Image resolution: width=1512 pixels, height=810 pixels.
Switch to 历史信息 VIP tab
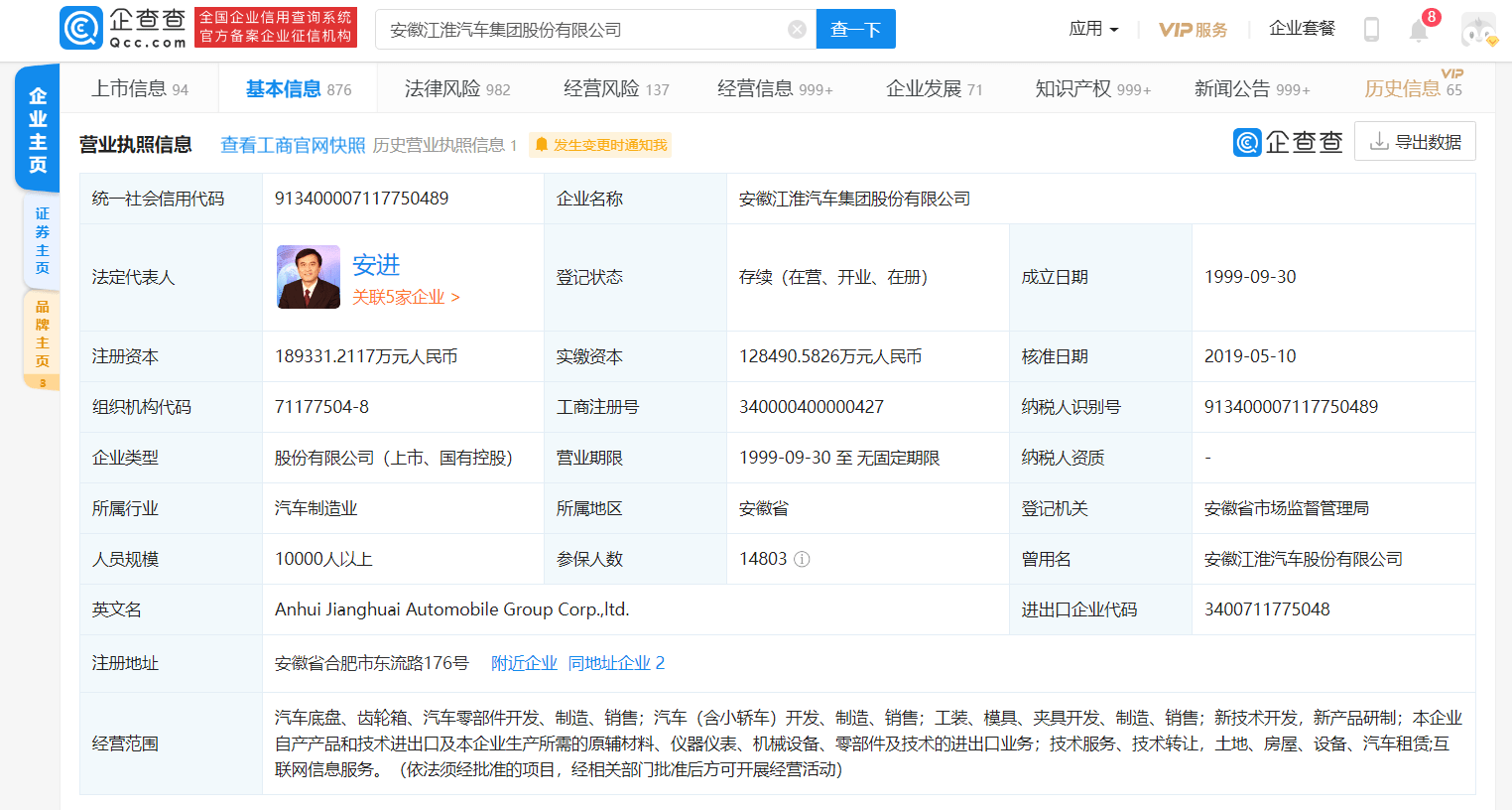coord(1414,87)
